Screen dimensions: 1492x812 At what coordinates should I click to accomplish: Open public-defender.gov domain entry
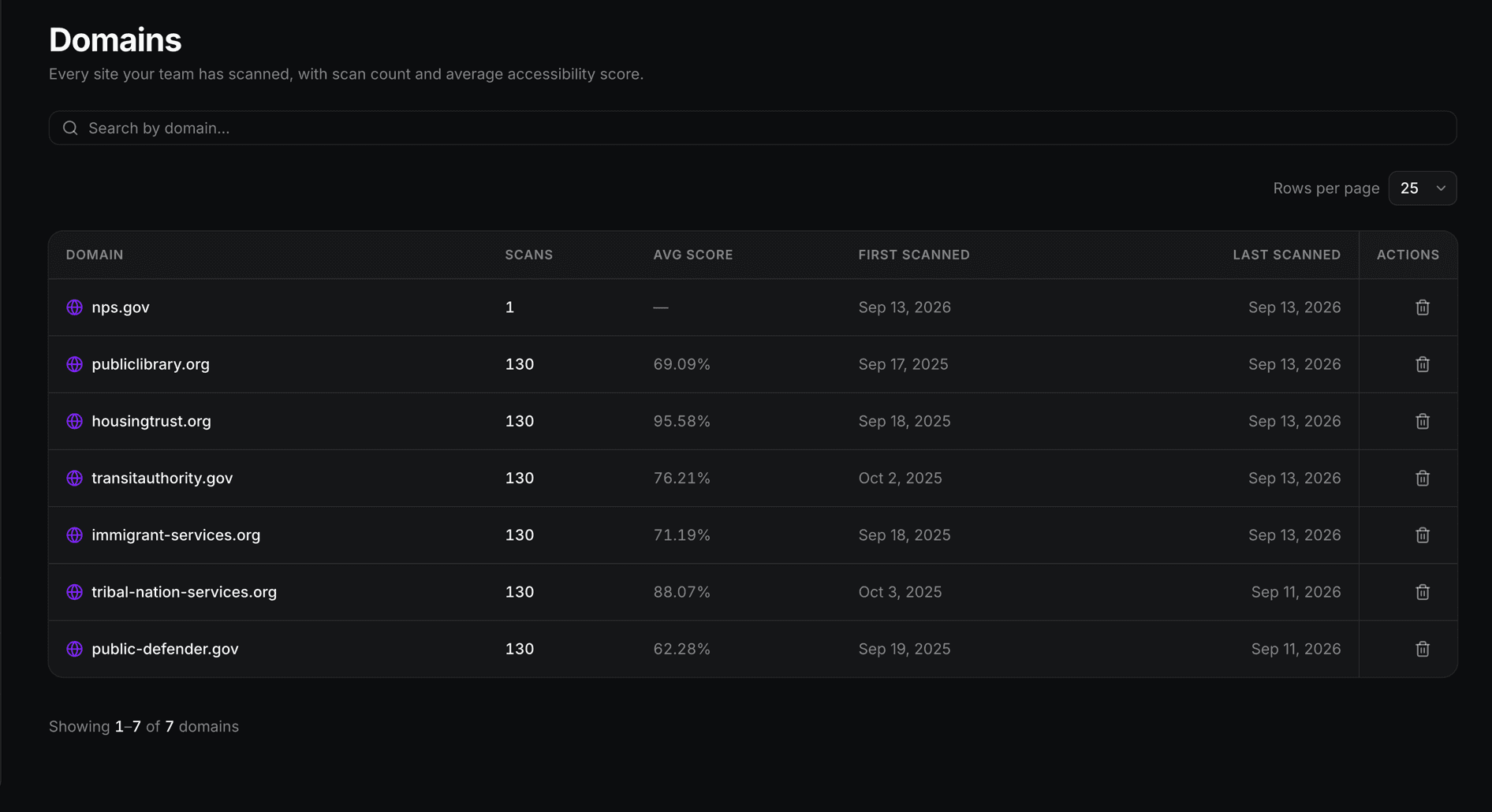coord(165,649)
